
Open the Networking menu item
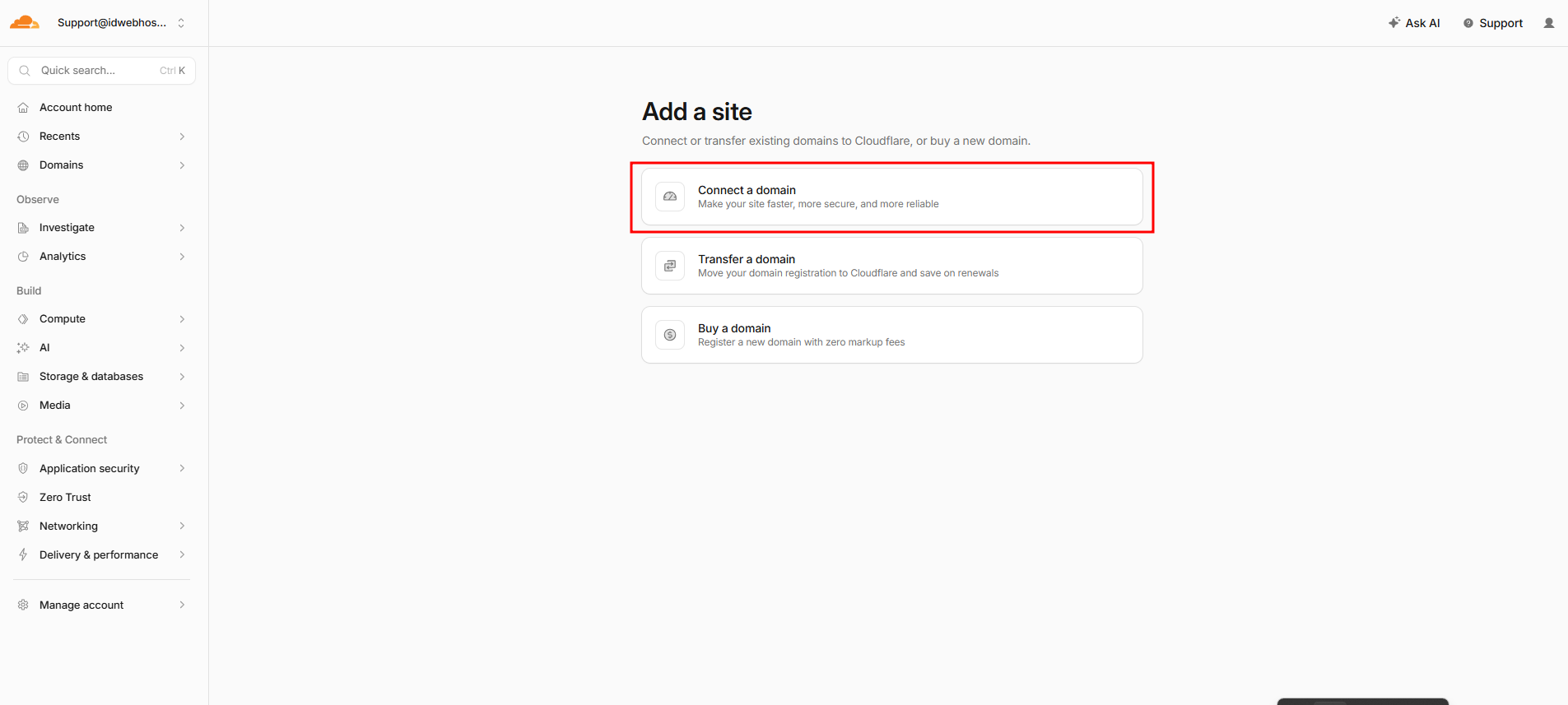click(101, 526)
